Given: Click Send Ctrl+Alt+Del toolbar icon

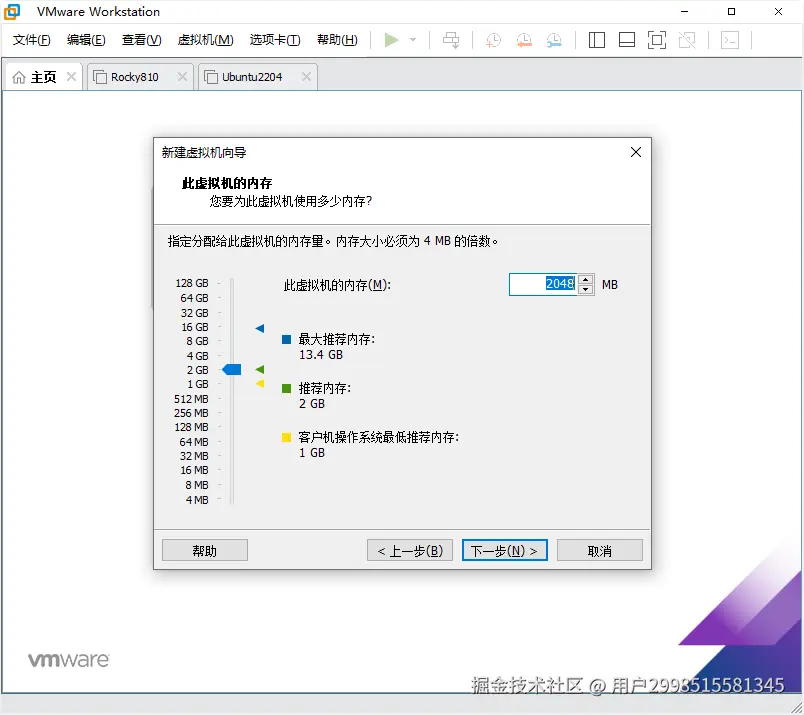Looking at the screenshot, I should pyautogui.click(x=451, y=40).
